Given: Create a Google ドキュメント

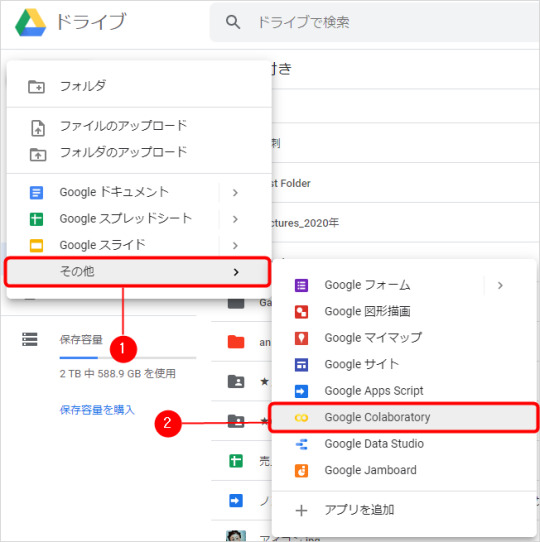Looking at the screenshot, I should pyautogui.click(x=114, y=192).
